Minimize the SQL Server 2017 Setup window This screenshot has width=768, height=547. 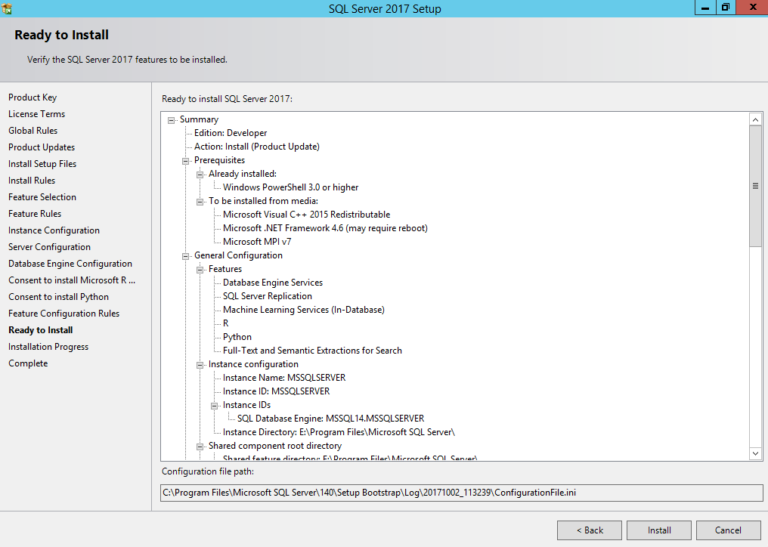click(x=705, y=7)
